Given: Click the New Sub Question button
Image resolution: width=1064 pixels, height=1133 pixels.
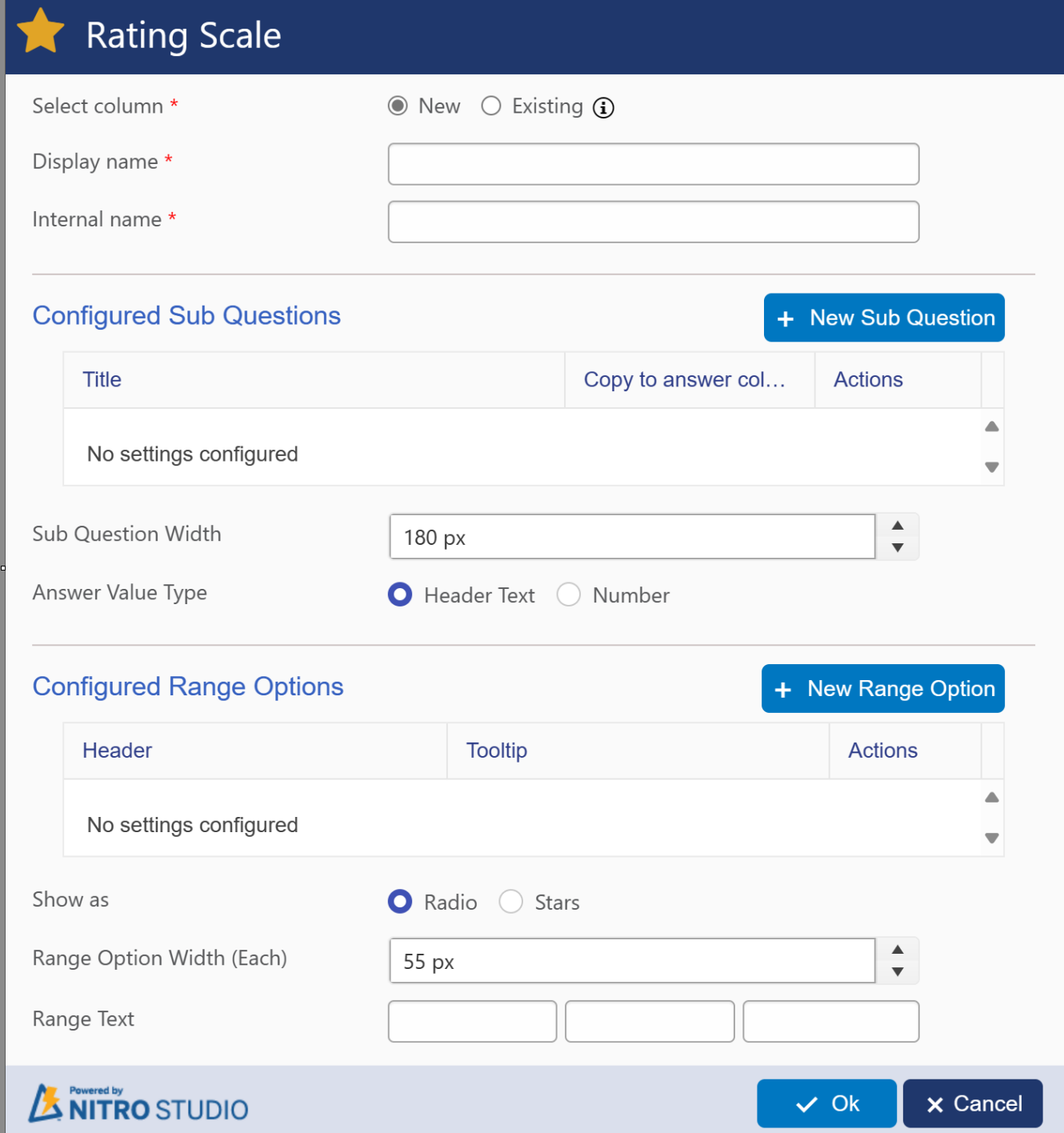Looking at the screenshot, I should pyautogui.click(x=884, y=318).
